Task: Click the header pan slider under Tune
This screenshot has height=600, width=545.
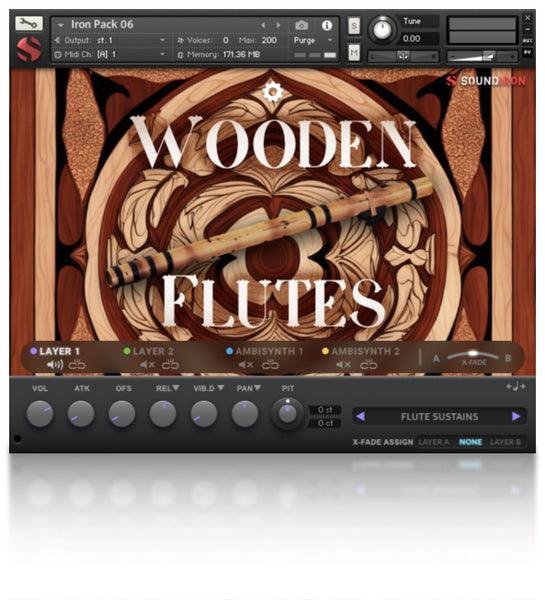Action: (403, 56)
